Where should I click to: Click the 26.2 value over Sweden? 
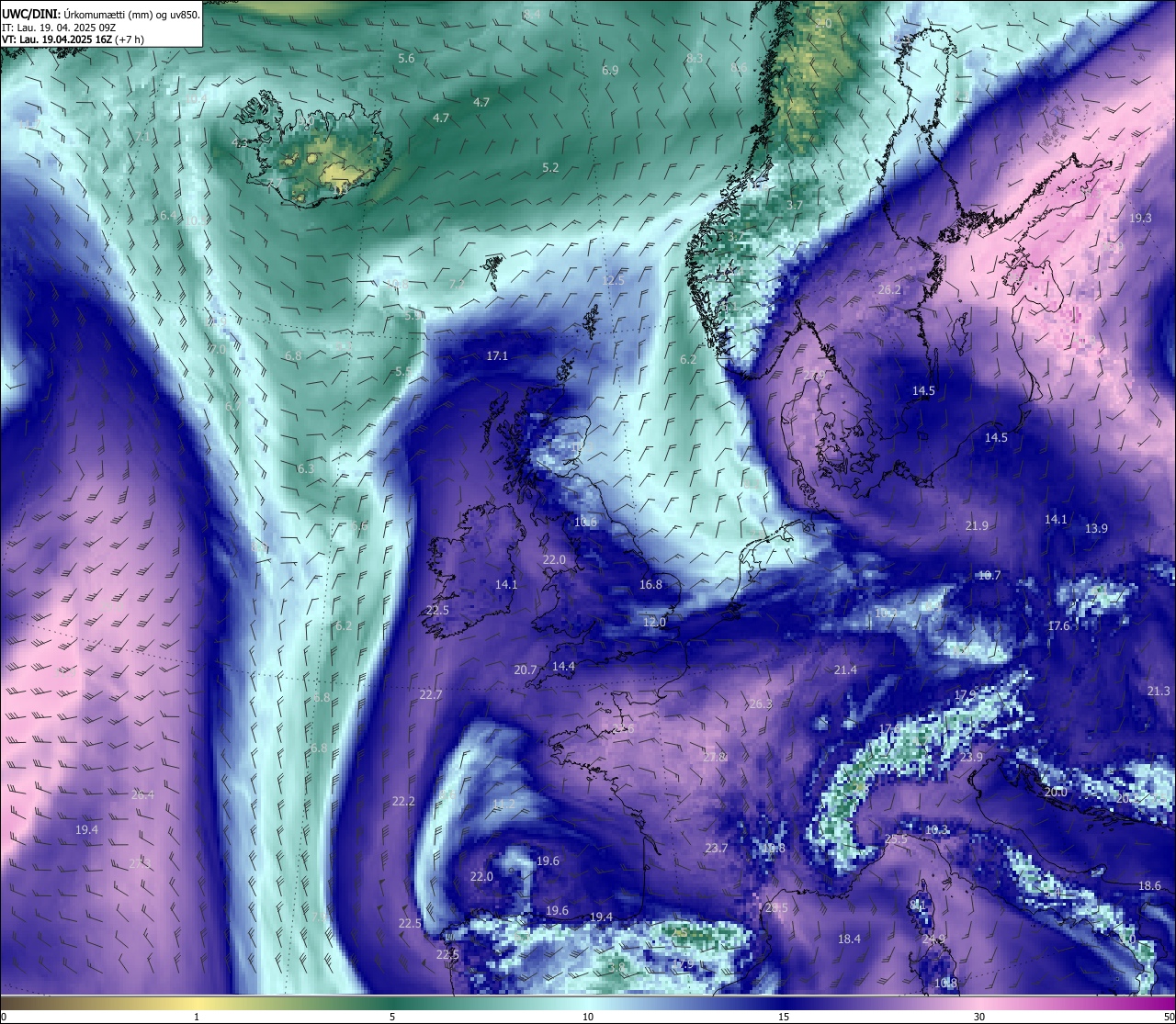(889, 289)
